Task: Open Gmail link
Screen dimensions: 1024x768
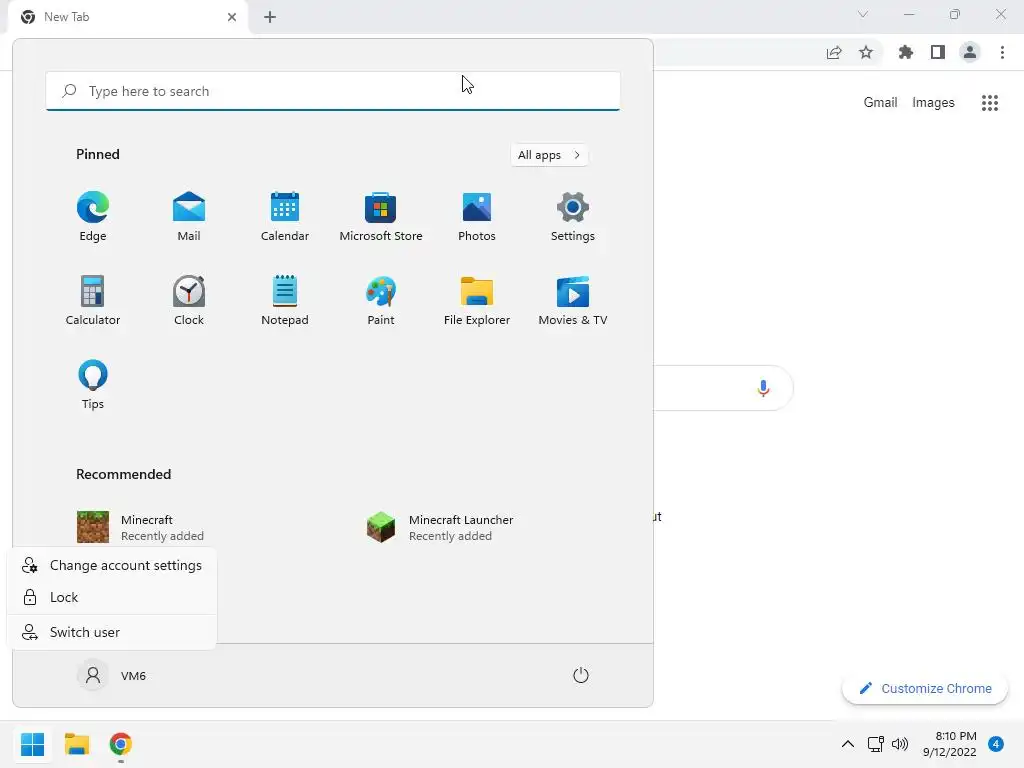Action: pyautogui.click(x=880, y=103)
